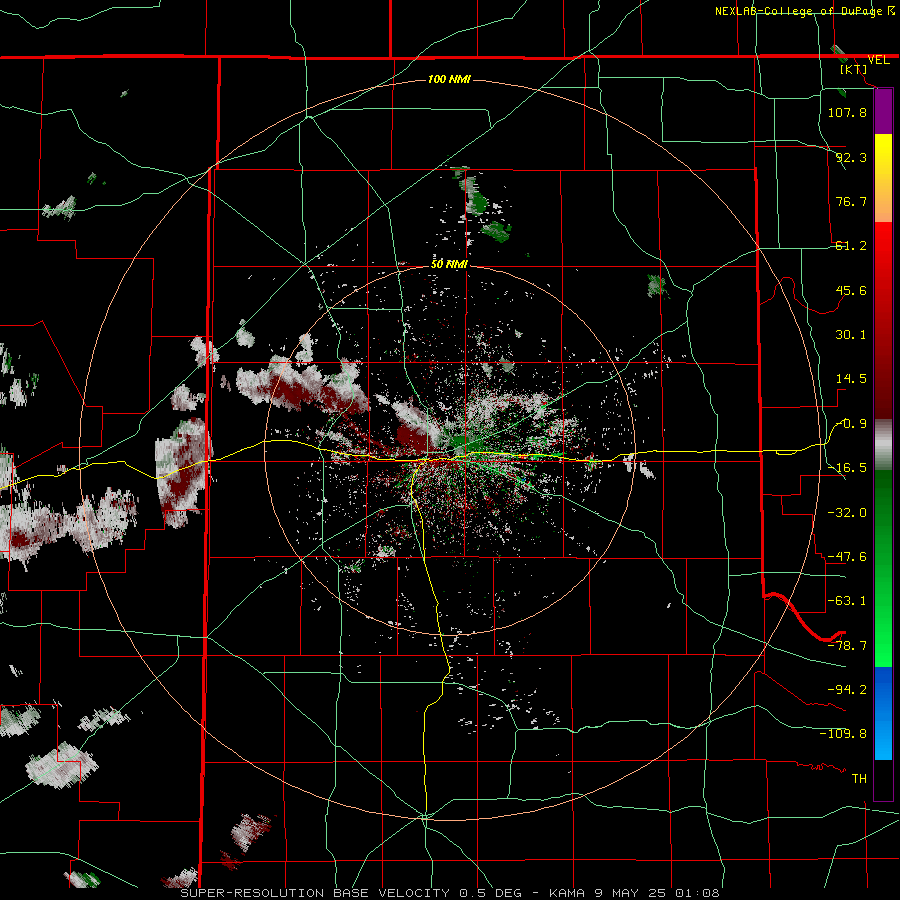Screen dimensions: 900x900
Task: Click the green segment of the color bar
Action: pyautogui.click(x=883, y=568)
